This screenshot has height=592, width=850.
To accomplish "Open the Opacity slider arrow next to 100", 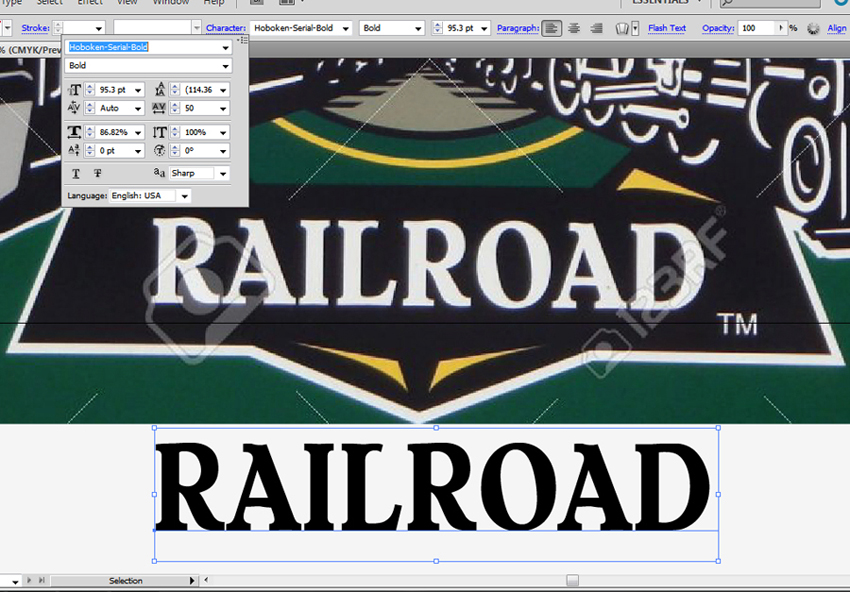I will click(x=781, y=28).
